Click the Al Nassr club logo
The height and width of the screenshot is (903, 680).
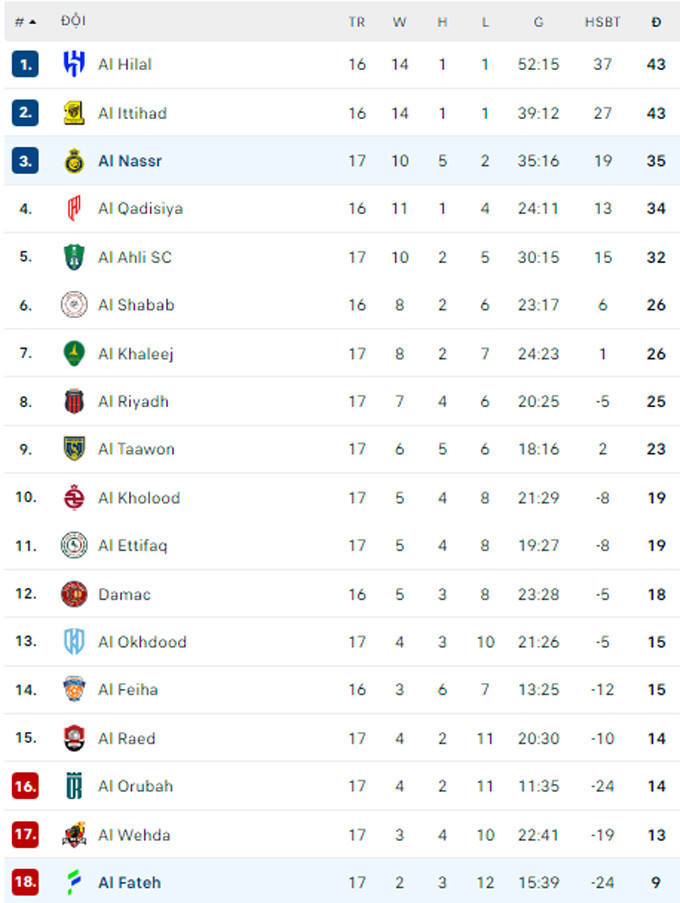[x=74, y=161]
